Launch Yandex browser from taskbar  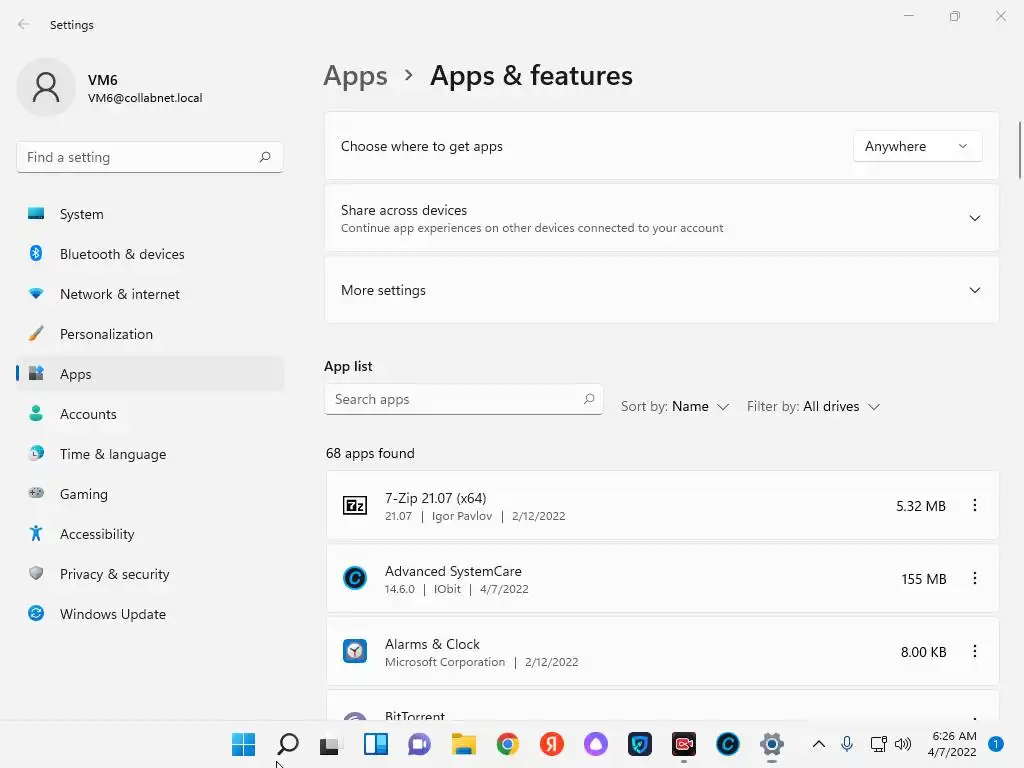pyautogui.click(x=552, y=744)
